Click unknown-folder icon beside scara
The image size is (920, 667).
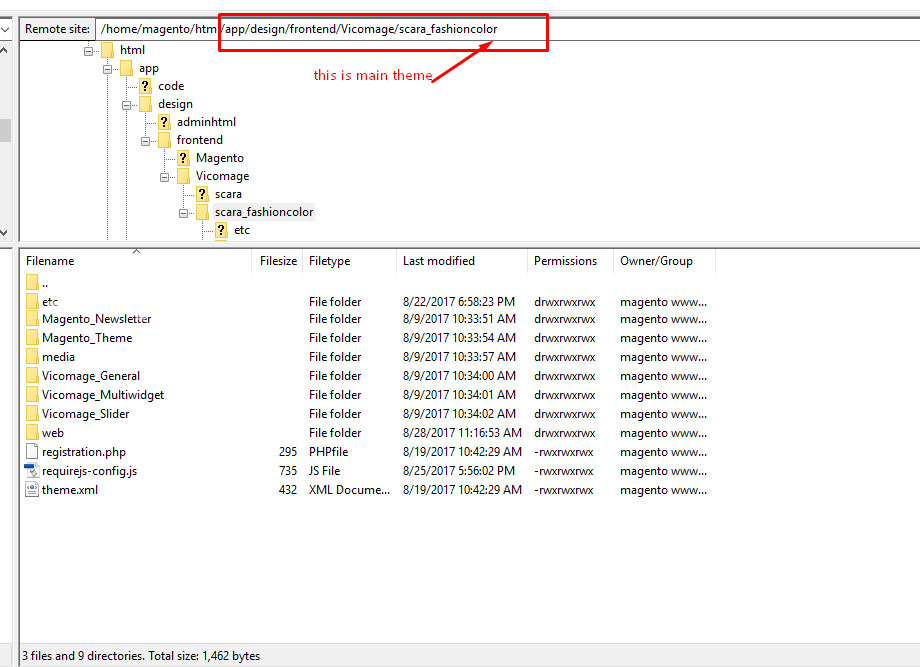(202, 194)
